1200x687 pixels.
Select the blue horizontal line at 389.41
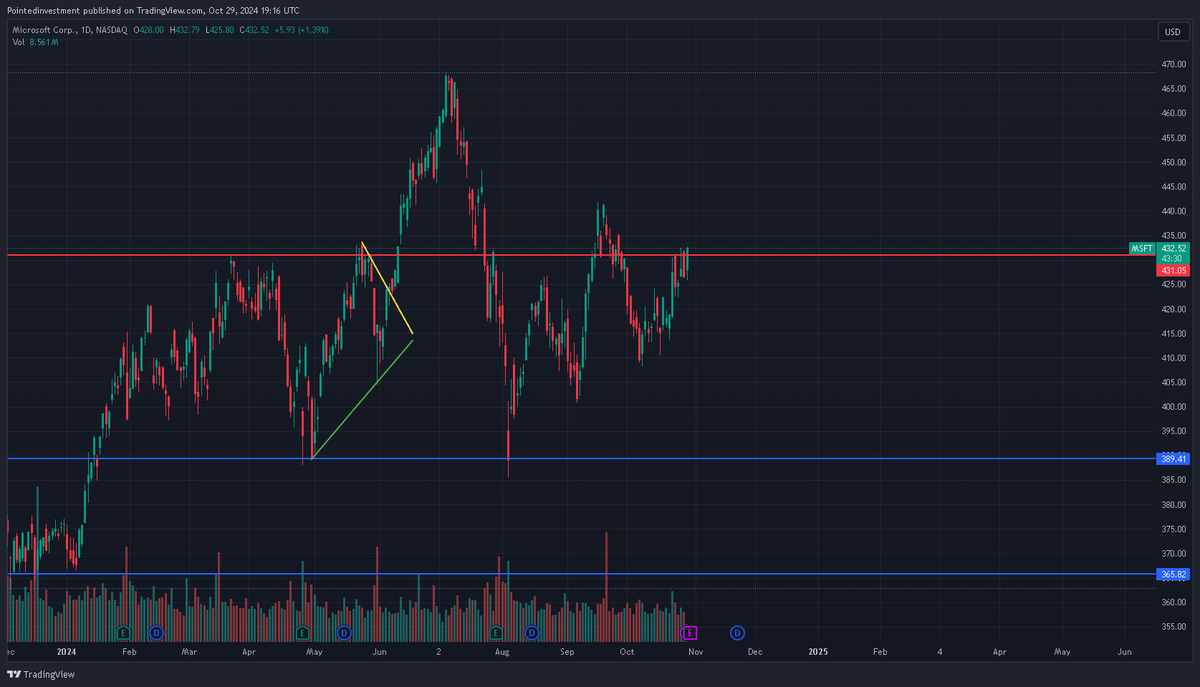tap(580, 458)
